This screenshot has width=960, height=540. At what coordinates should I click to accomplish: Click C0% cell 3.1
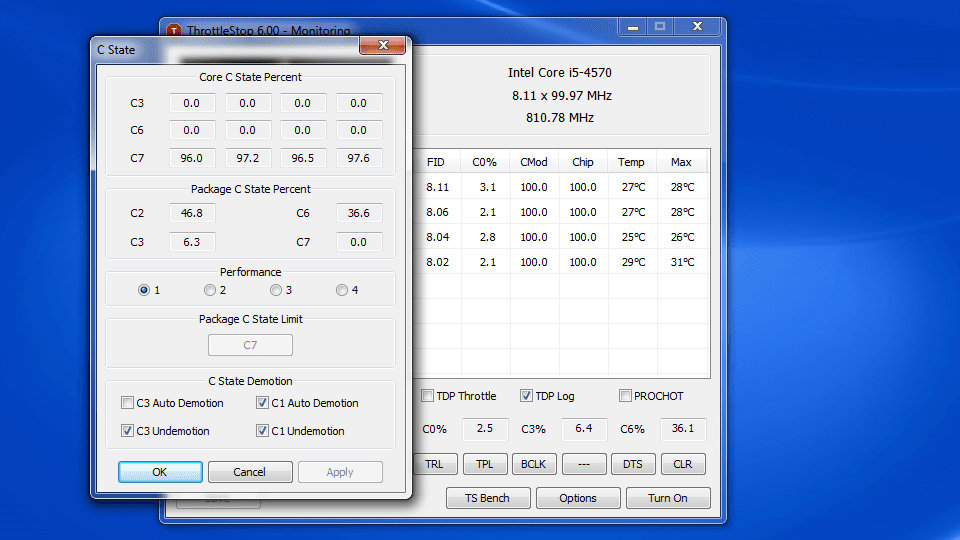488,187
